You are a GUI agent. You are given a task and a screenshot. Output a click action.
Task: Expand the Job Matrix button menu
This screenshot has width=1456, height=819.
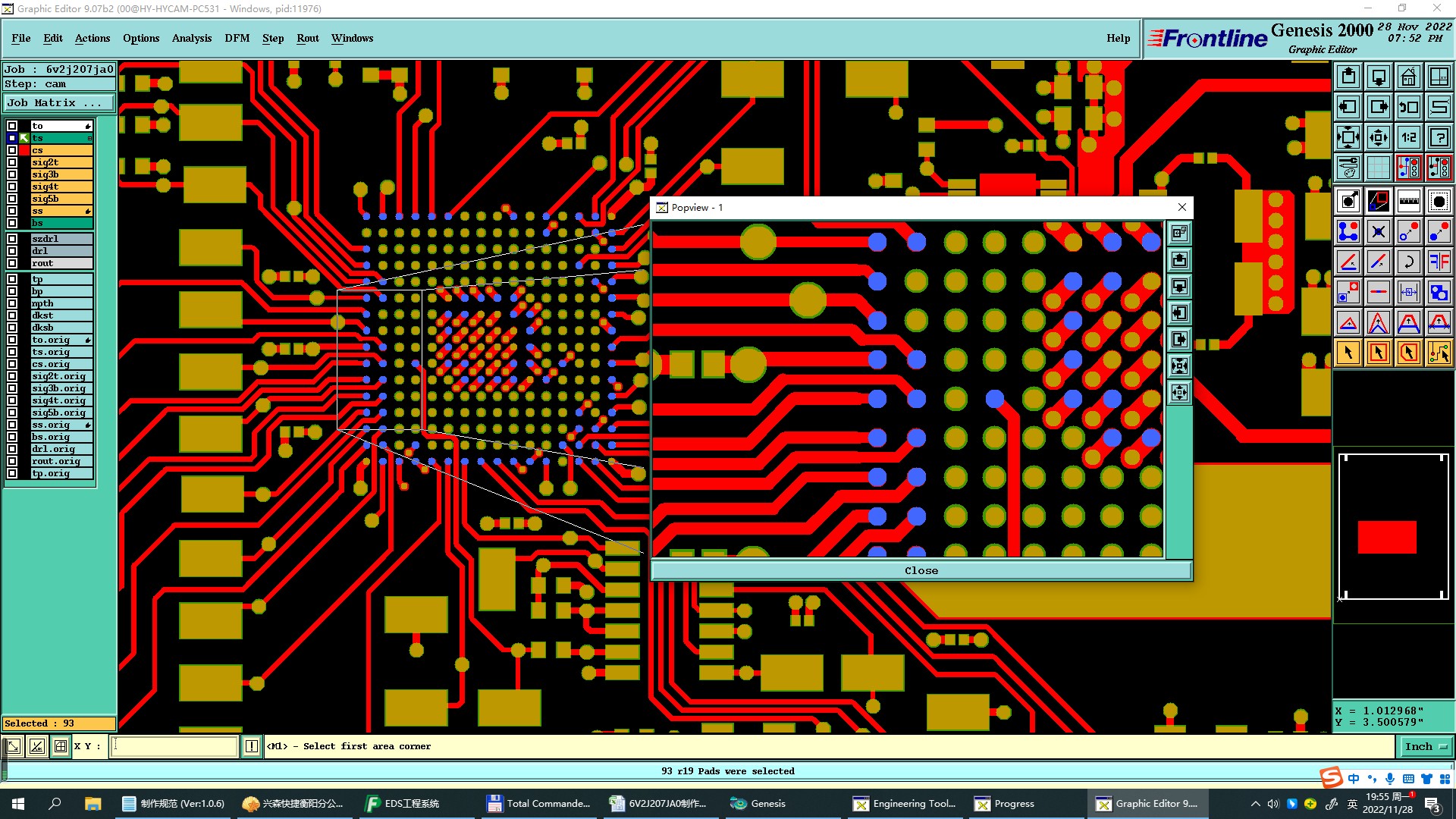[x=59, y=103]
